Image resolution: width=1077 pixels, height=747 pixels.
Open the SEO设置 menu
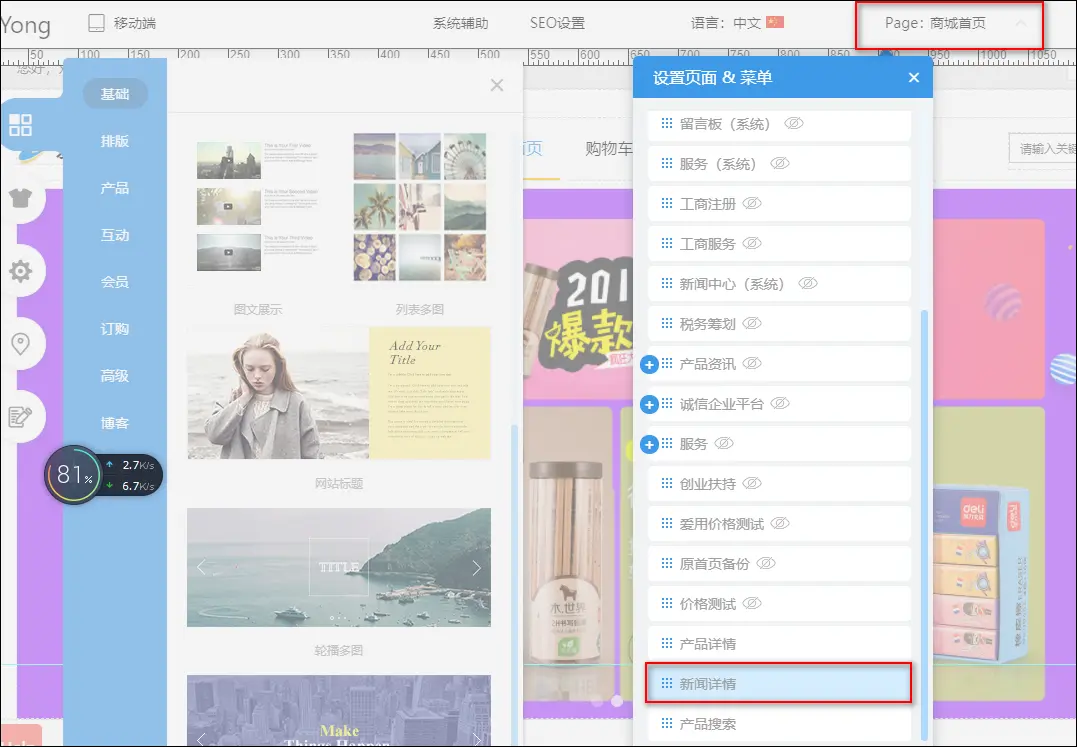pyautogui.click(x=557, y=23)
